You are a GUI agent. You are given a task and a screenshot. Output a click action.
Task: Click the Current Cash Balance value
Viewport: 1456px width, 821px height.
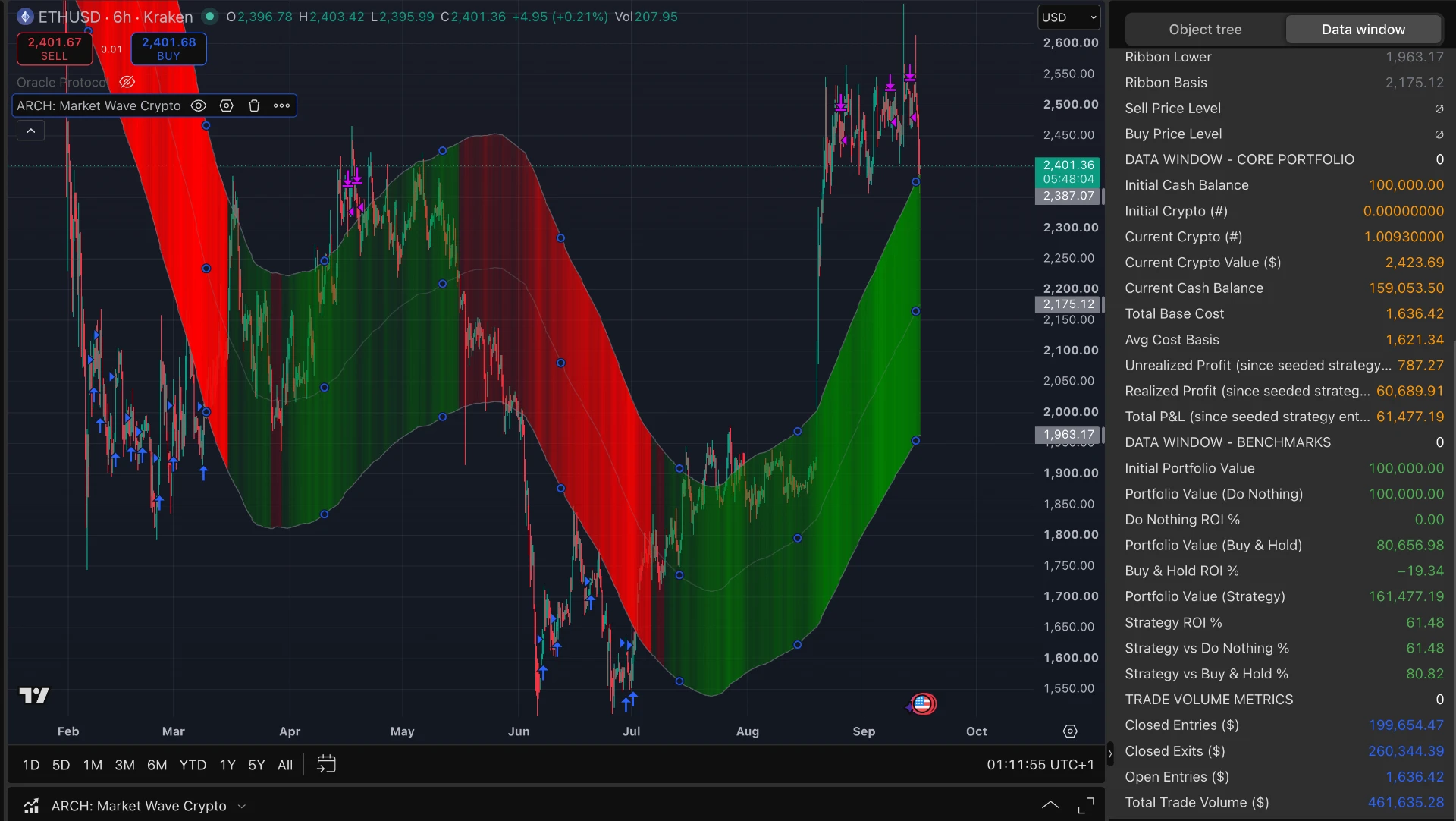pyautogui.click(x=1406, y=288)
